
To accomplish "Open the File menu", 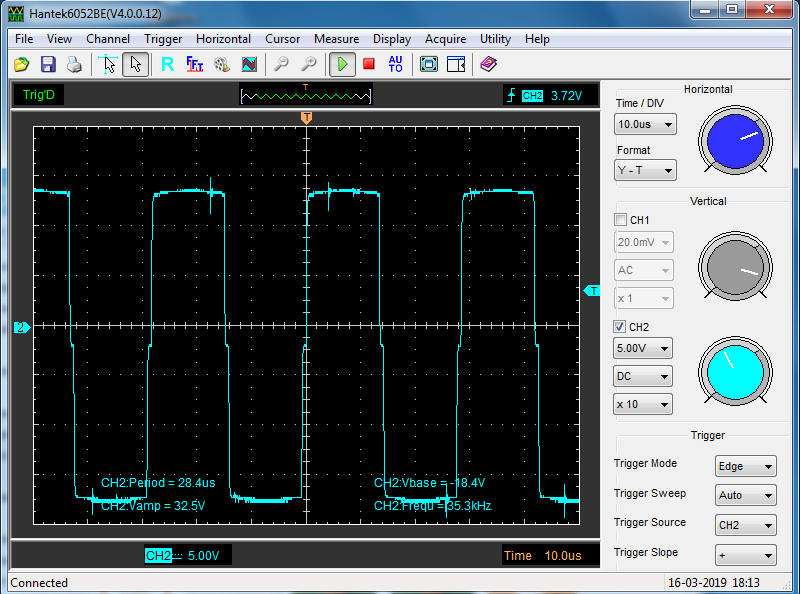I will 24,39.
